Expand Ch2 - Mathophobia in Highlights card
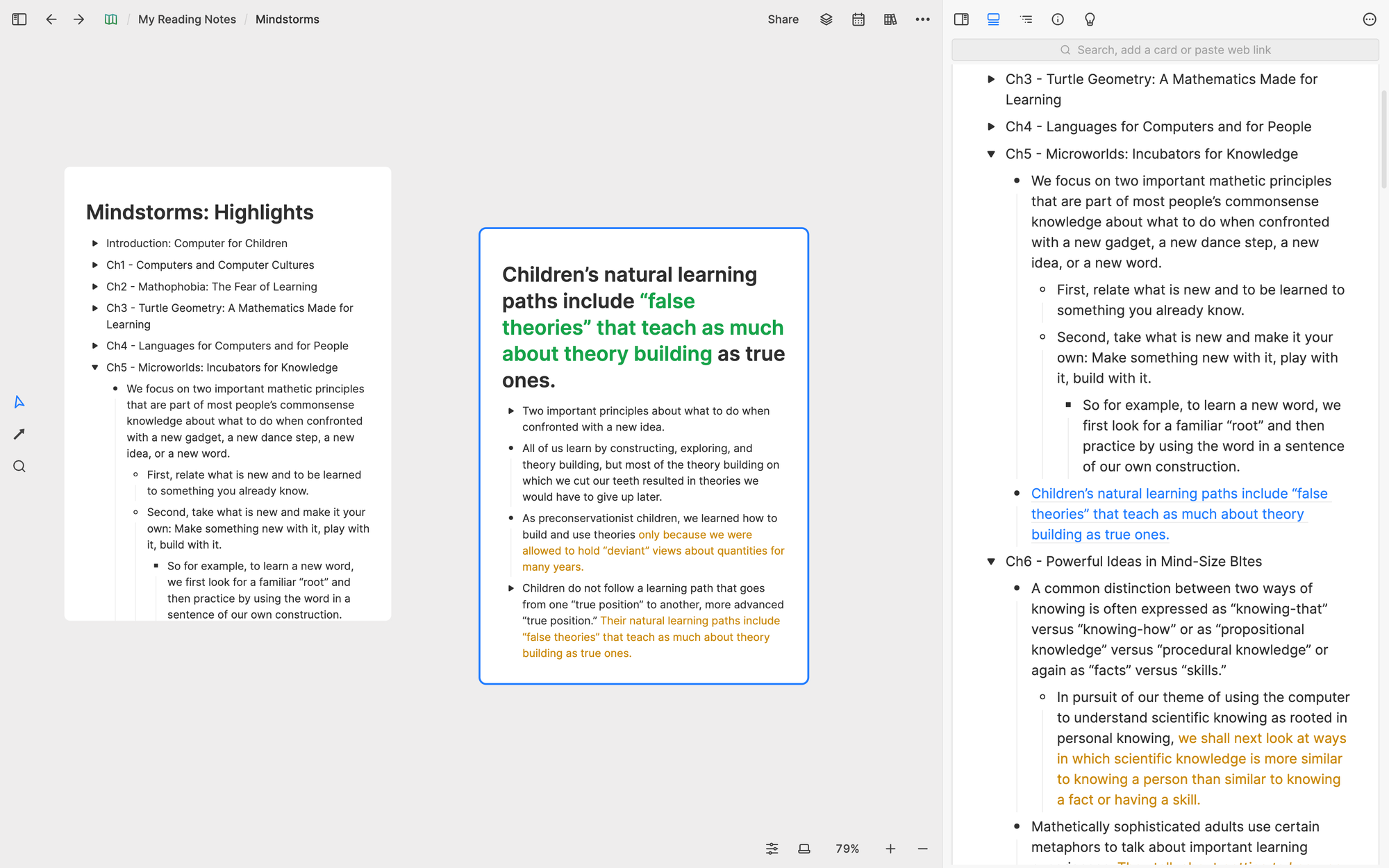Screen dimensions: 1389x868 click(95, 287)
